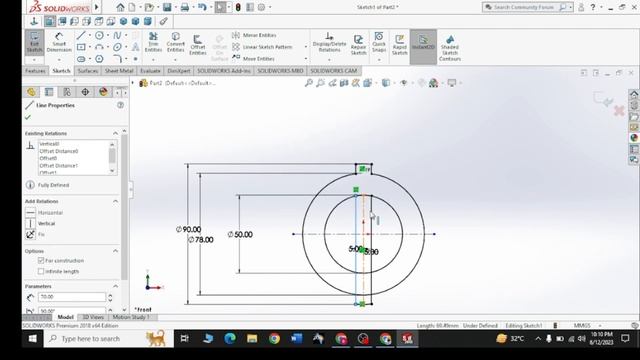640x360 pixels.
Task: Switch to the SOLIDWORKS Add-Ins tab
Action: [x=224, y=71]
